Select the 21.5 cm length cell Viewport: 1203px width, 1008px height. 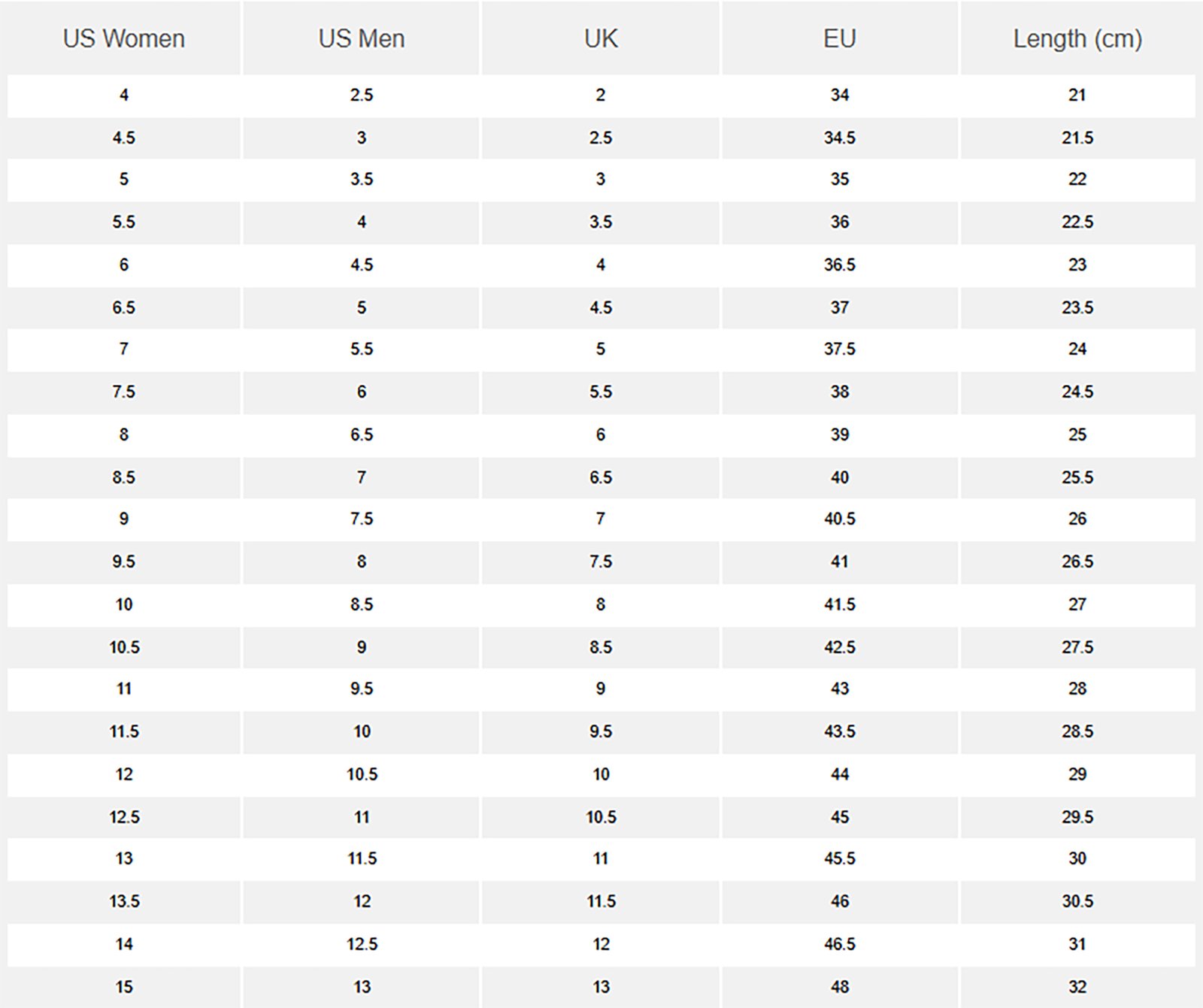[1077, 138]
